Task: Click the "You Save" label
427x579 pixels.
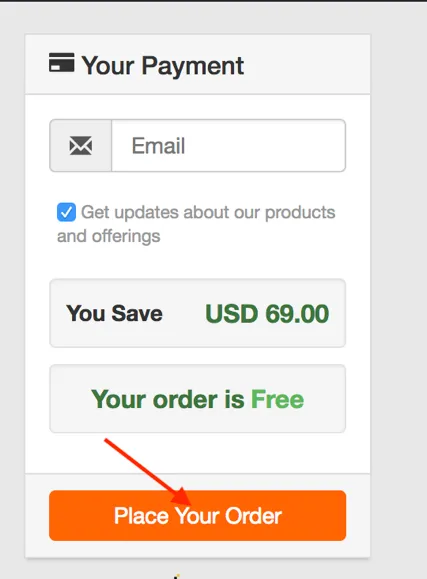Action: [x=114, y=313]
